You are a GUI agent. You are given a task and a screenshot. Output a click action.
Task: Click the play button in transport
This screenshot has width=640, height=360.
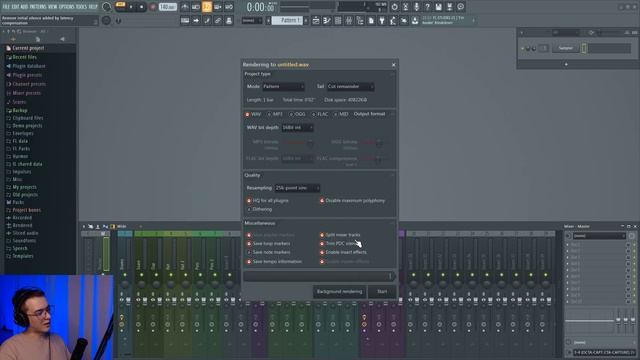131,7
